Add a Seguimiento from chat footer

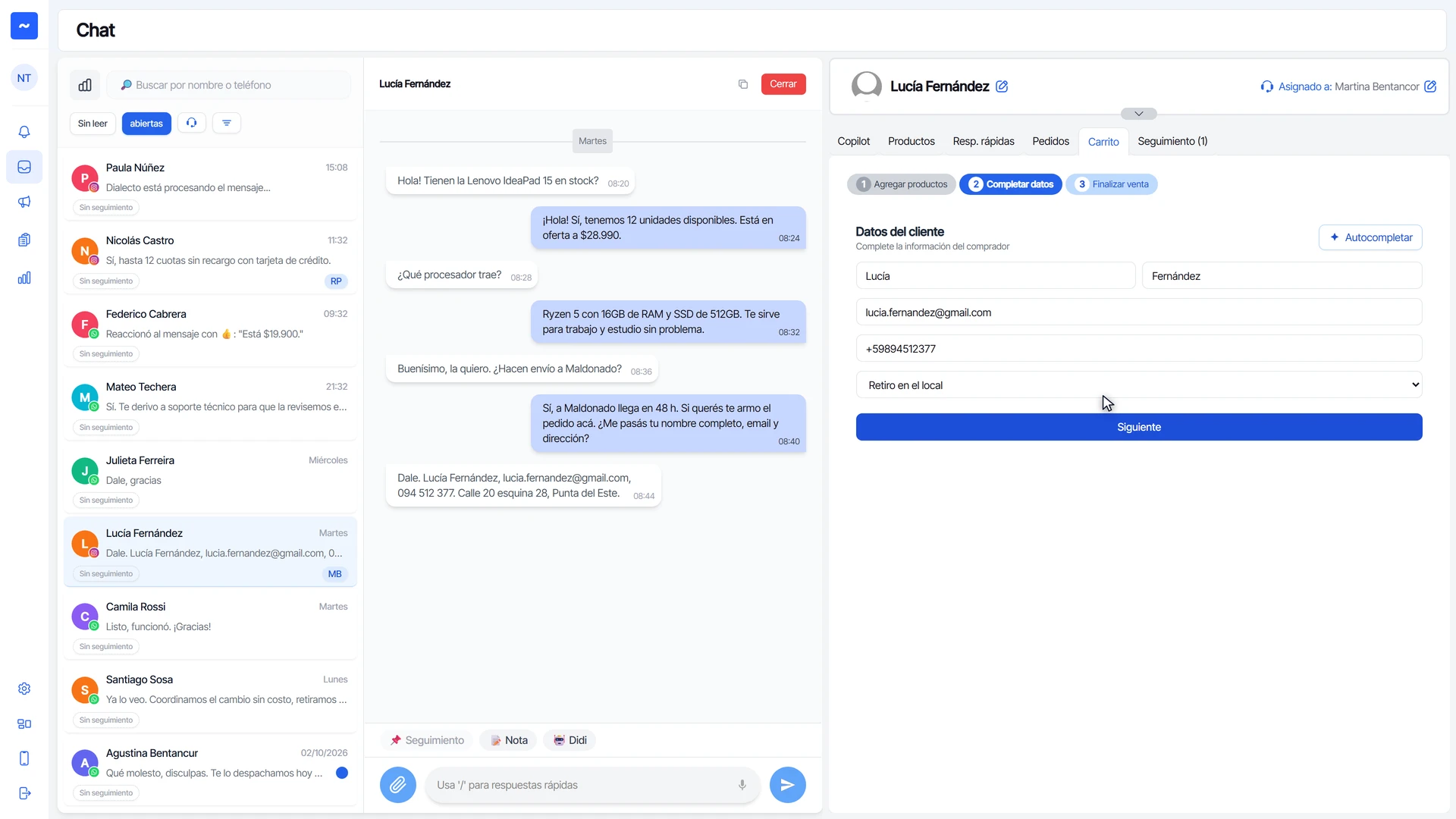(x=427, y=740)
